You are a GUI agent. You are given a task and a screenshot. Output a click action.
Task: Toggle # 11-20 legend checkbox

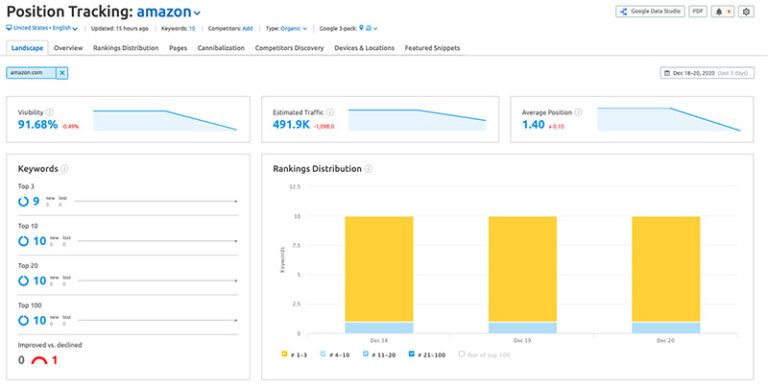click(x=366, y=354)
